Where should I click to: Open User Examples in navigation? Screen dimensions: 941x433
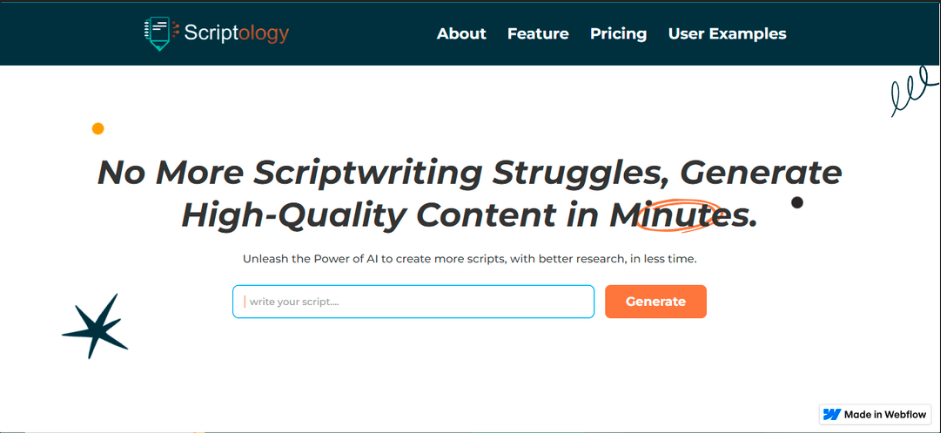(x=727, y=34)
